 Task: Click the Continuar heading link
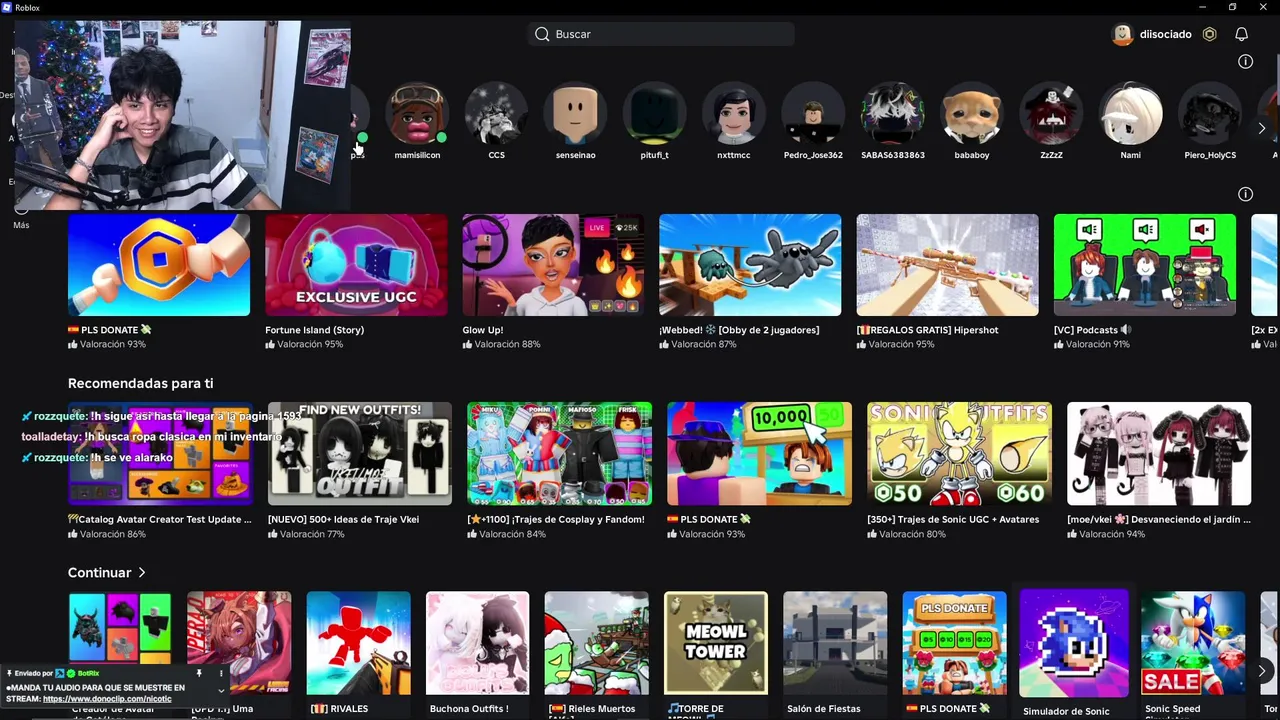99,573
